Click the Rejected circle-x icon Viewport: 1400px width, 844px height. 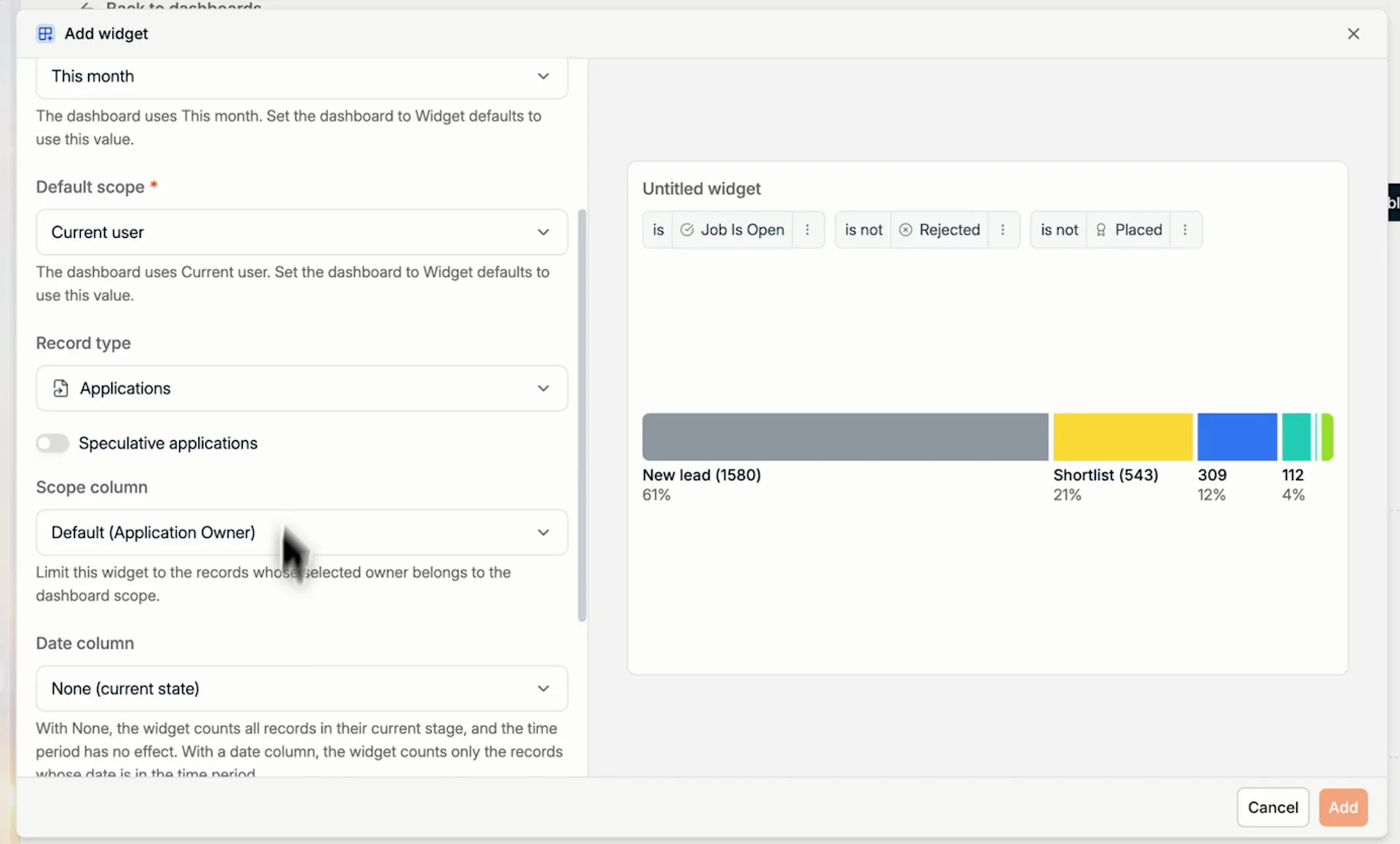tap(905, 230)
